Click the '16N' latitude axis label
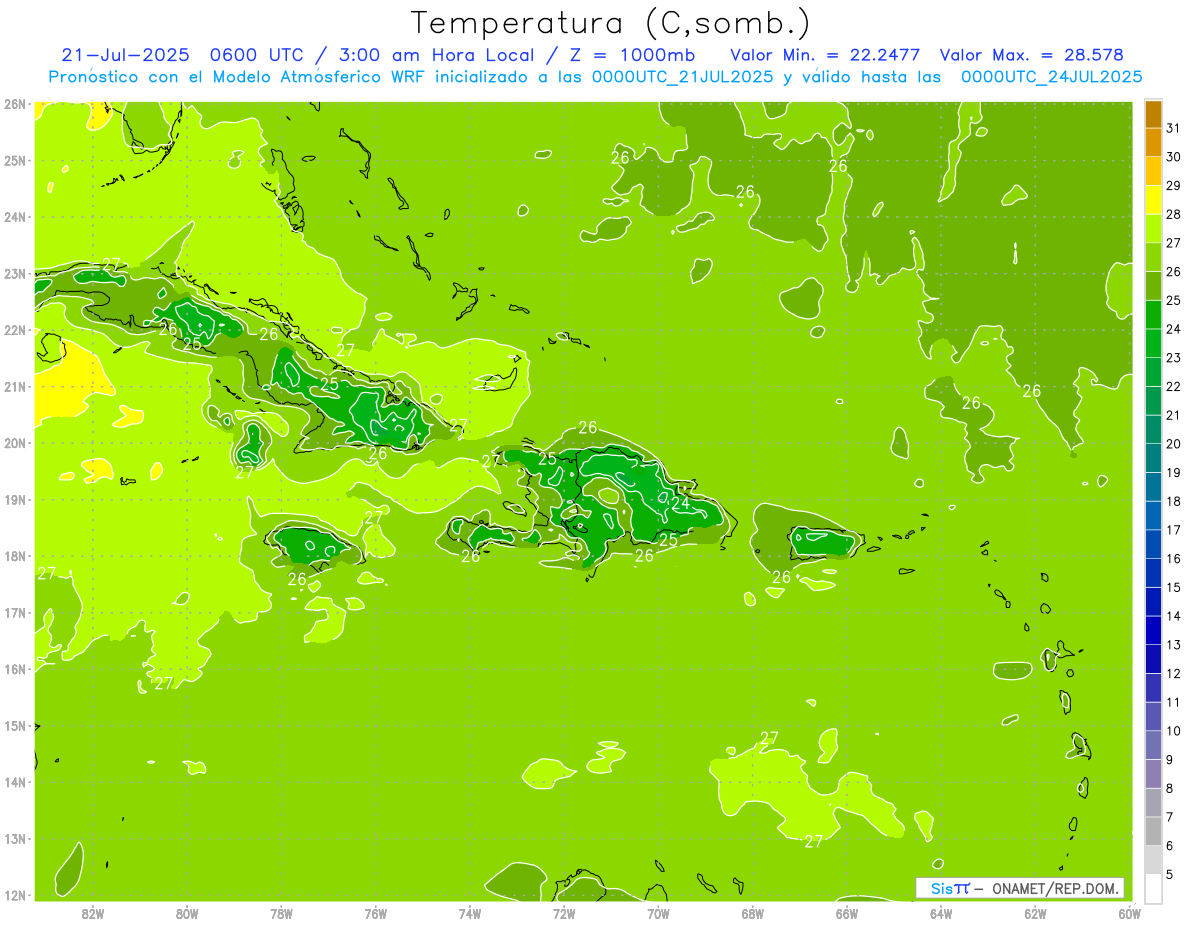 click(15, 669)
